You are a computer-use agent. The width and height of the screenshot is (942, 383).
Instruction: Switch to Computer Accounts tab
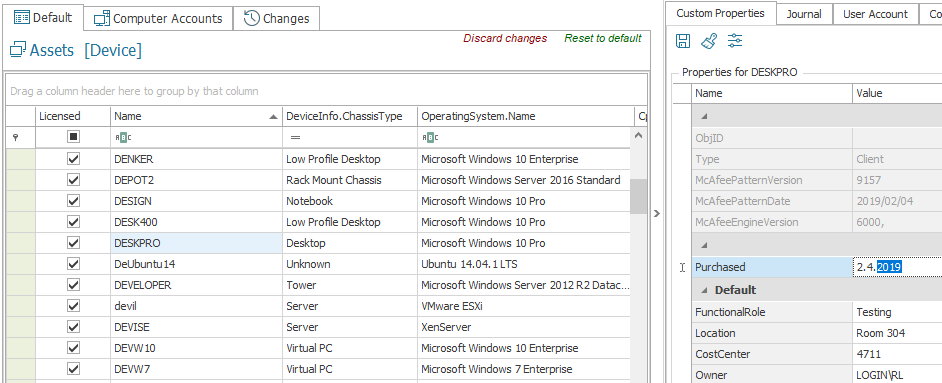pos(159,19)
